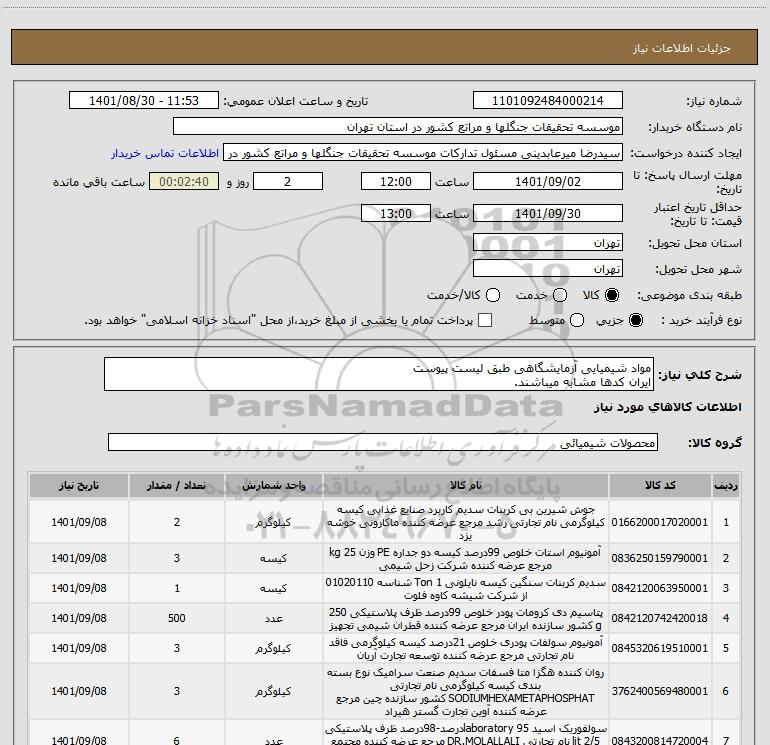
Task: Click the sodium carbonate item name in row 3
Action: [466, 589]
